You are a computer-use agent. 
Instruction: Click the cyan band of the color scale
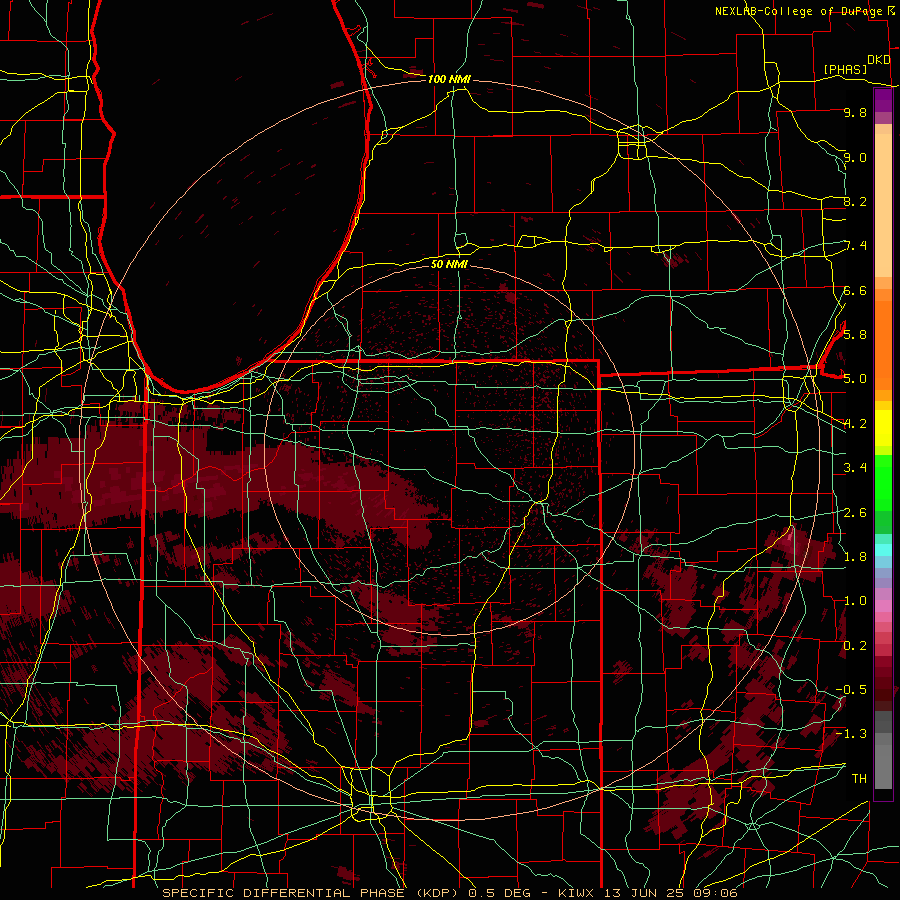point(883,550)
